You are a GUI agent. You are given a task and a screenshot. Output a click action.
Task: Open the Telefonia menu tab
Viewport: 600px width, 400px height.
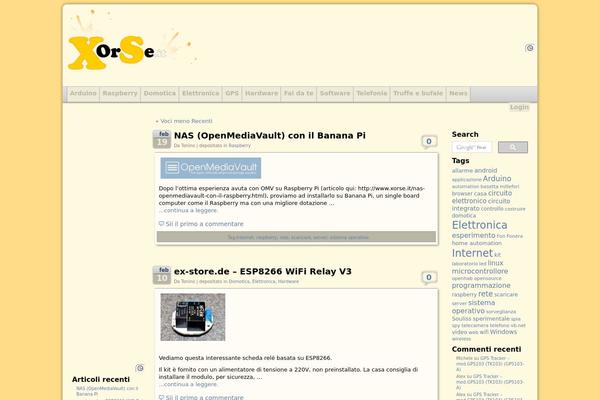click(x=372, y=93)
